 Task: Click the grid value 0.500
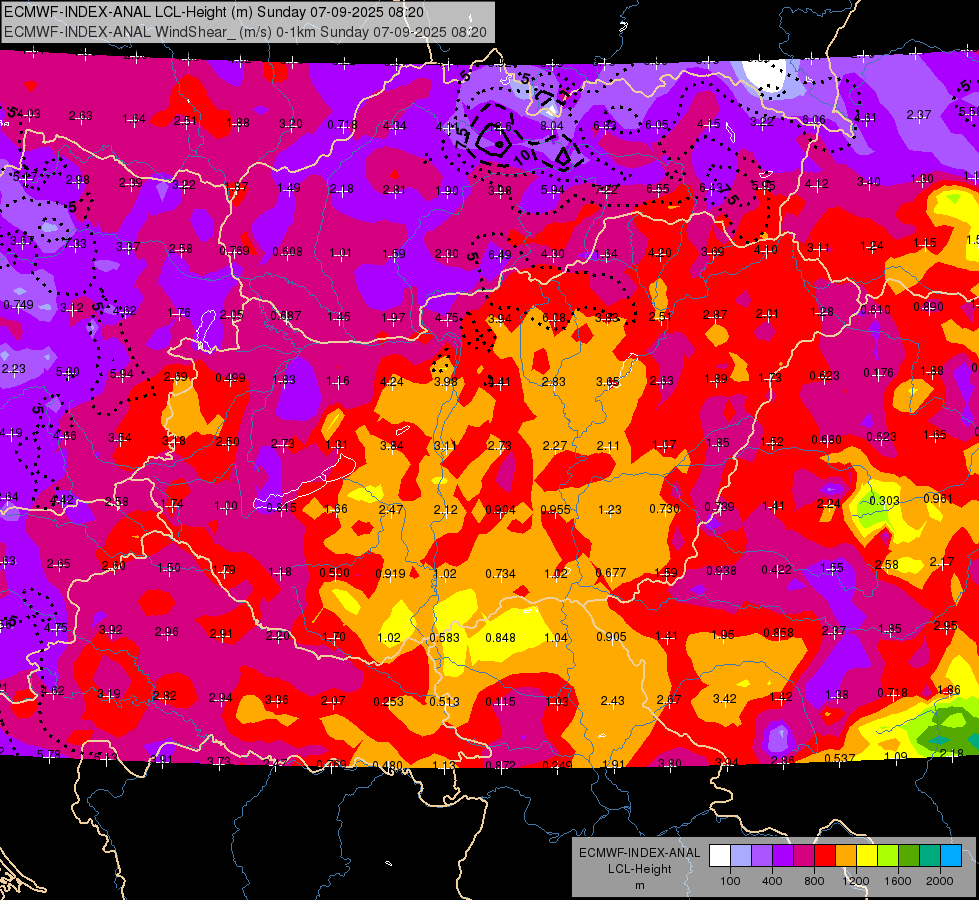tap(335, 573)
